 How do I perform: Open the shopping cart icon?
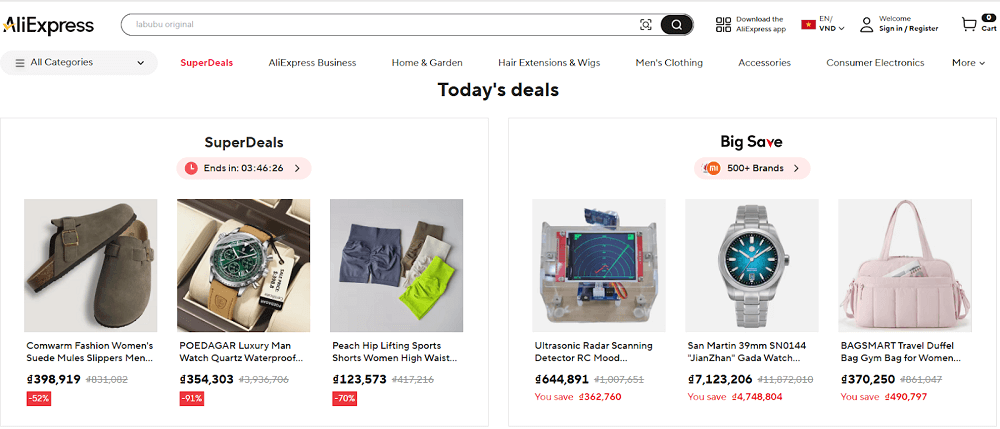968,25
